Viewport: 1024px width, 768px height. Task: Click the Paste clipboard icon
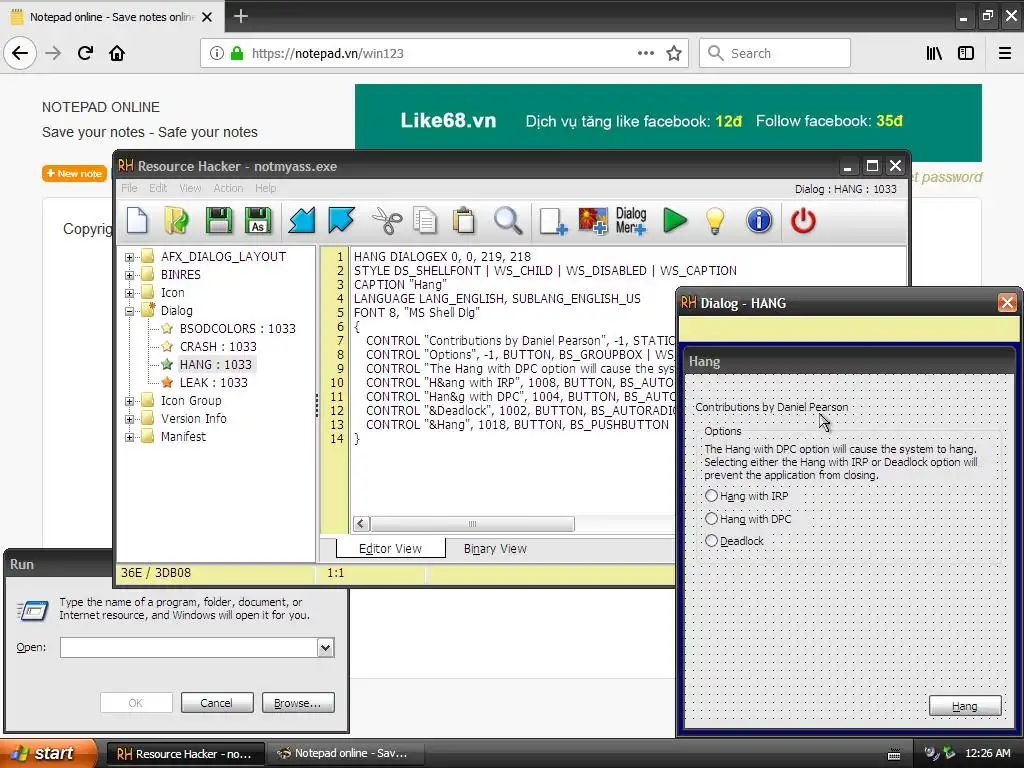[x=464, y=221]
